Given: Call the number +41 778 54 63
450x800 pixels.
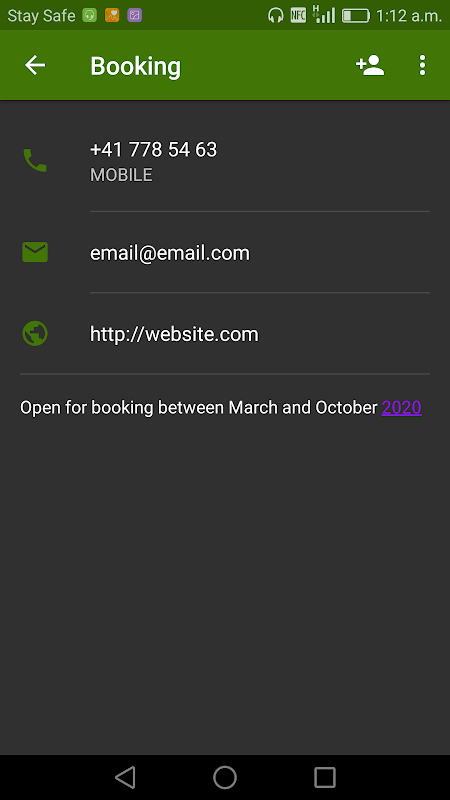Looking at the screenshot, I should tap(154, 149).
